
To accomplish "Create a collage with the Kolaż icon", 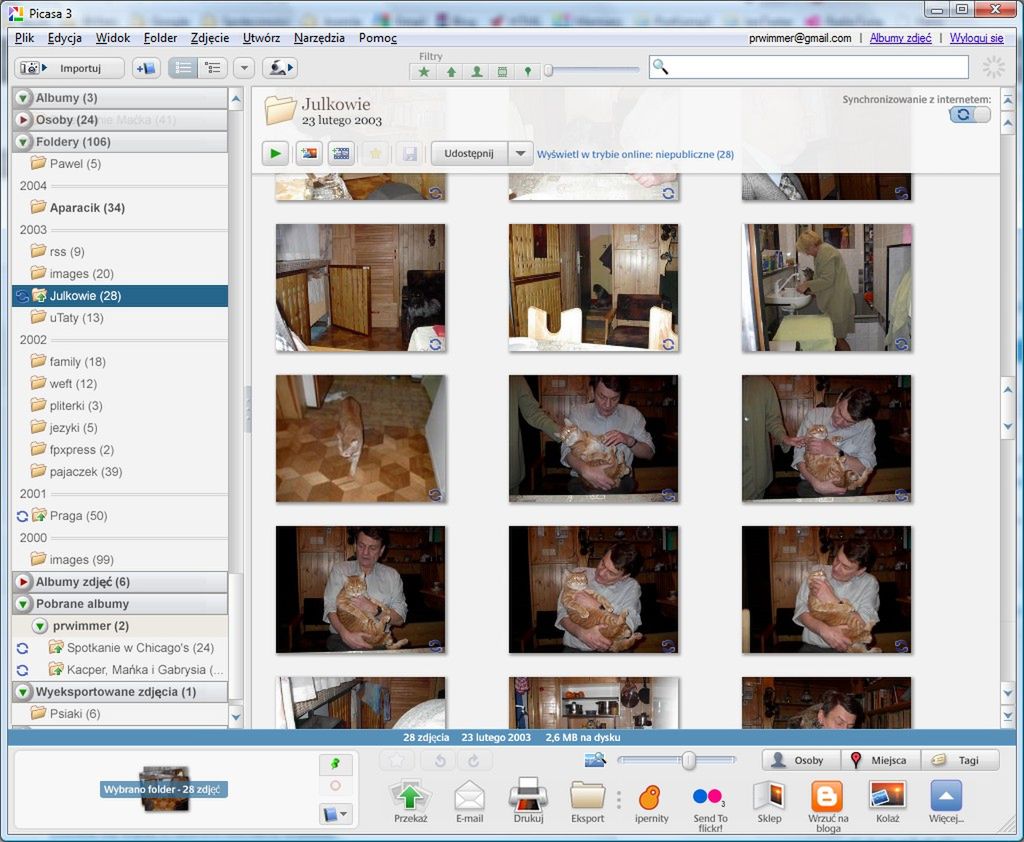I will point(886,795).
